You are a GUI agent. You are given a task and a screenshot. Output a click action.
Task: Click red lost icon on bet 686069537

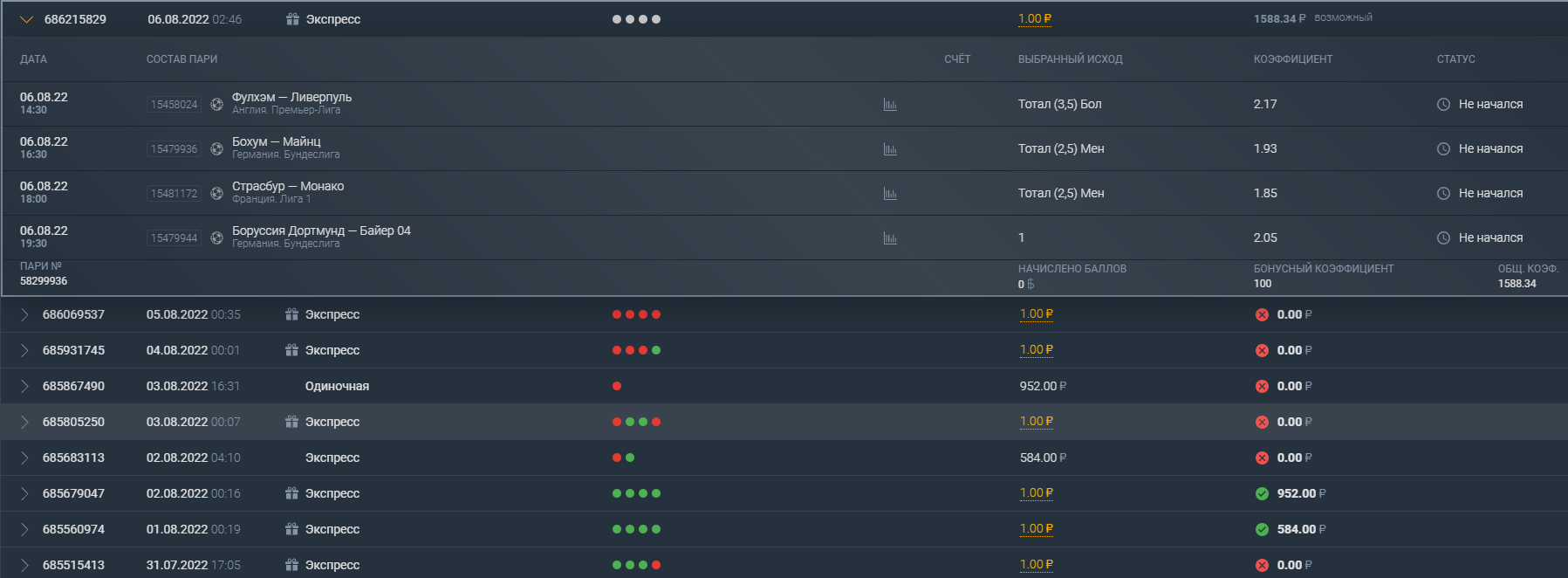1262,314
